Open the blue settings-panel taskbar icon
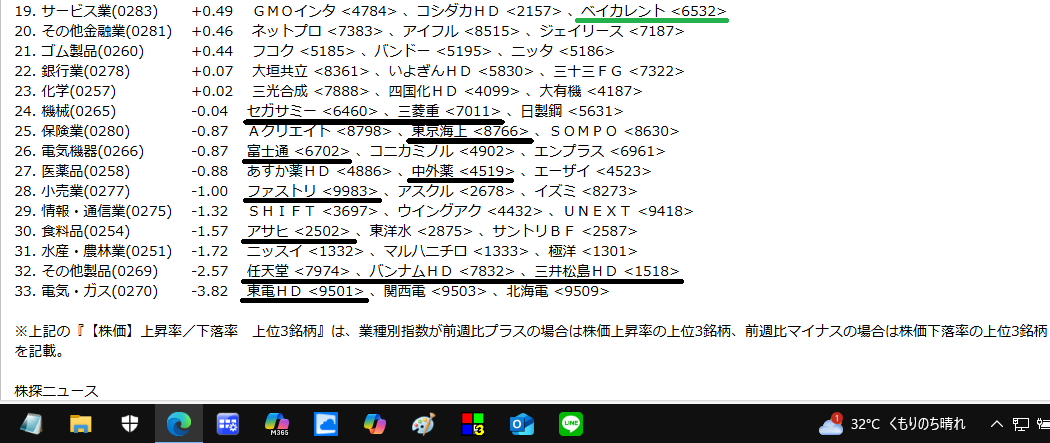Screen dimensions: 1050x443 click(x=228, y=424)
